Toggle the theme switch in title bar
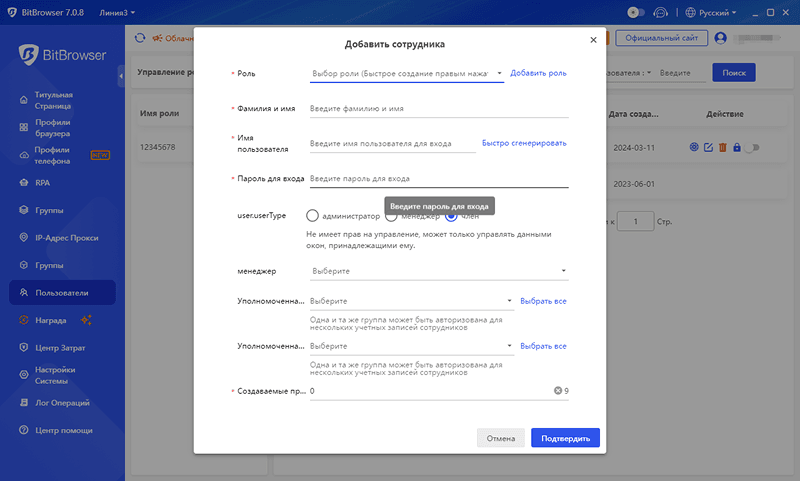Screen dimensions: 800x481 click(635, 13)
